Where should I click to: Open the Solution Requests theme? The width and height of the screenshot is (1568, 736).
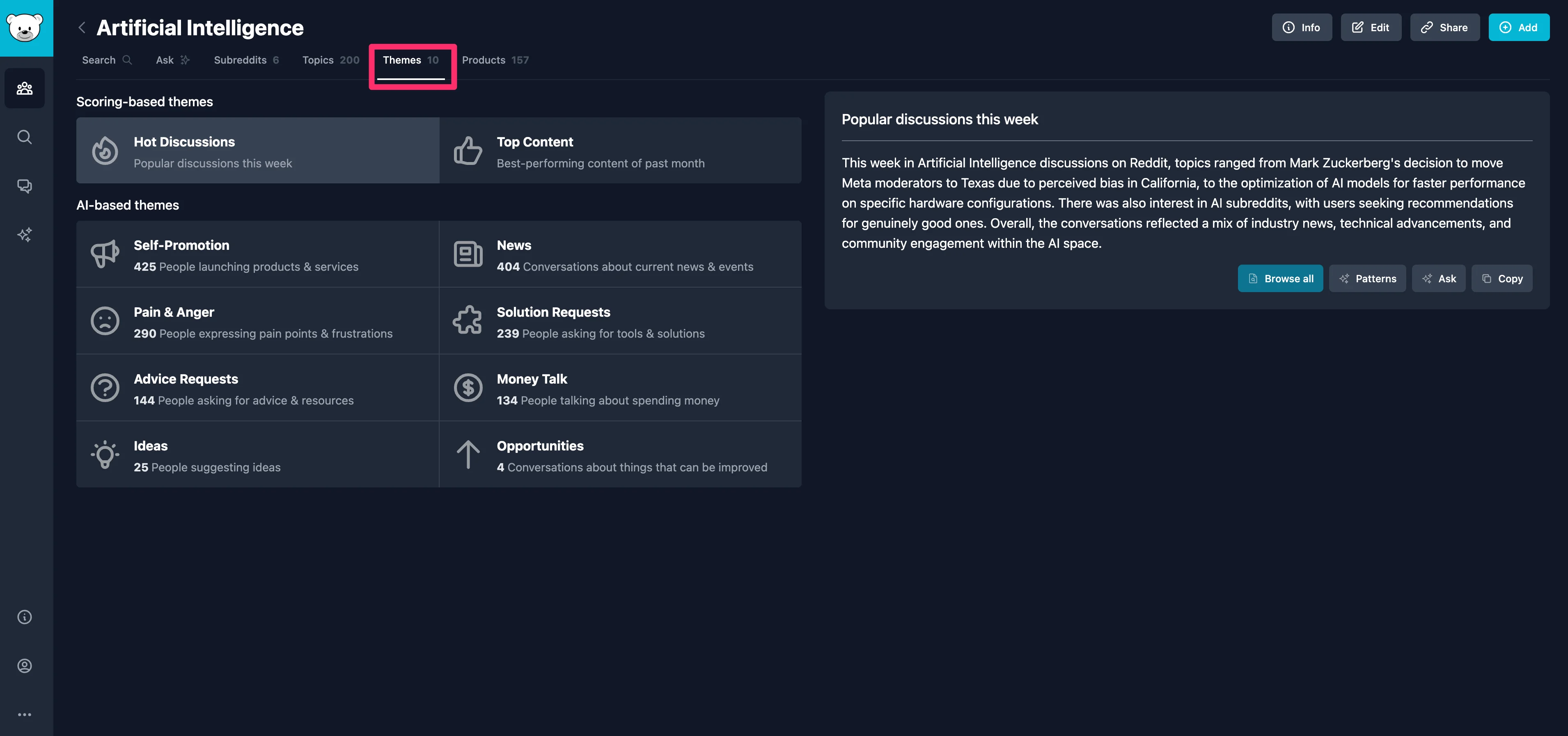(620, 321)
